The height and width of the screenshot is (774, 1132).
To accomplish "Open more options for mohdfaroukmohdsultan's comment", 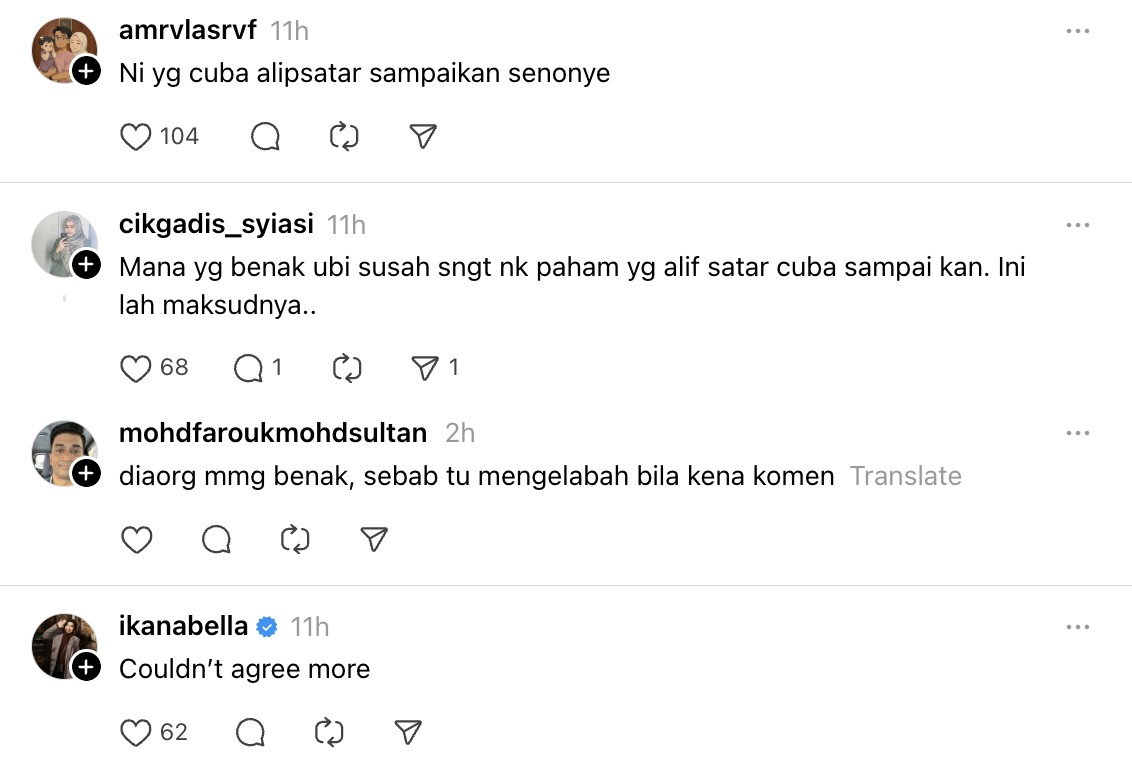I will tap(1077, 433).
